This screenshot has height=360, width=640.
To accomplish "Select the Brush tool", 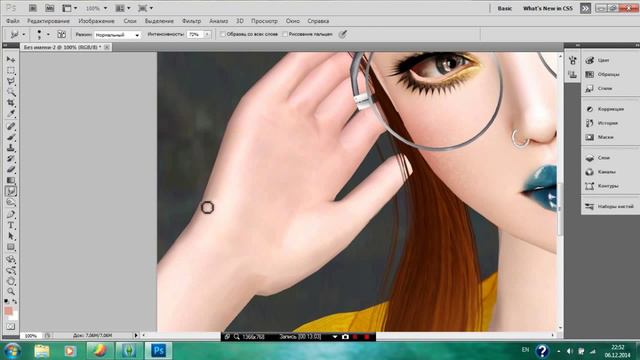I will pyautogui.click(x=11, y=137).
